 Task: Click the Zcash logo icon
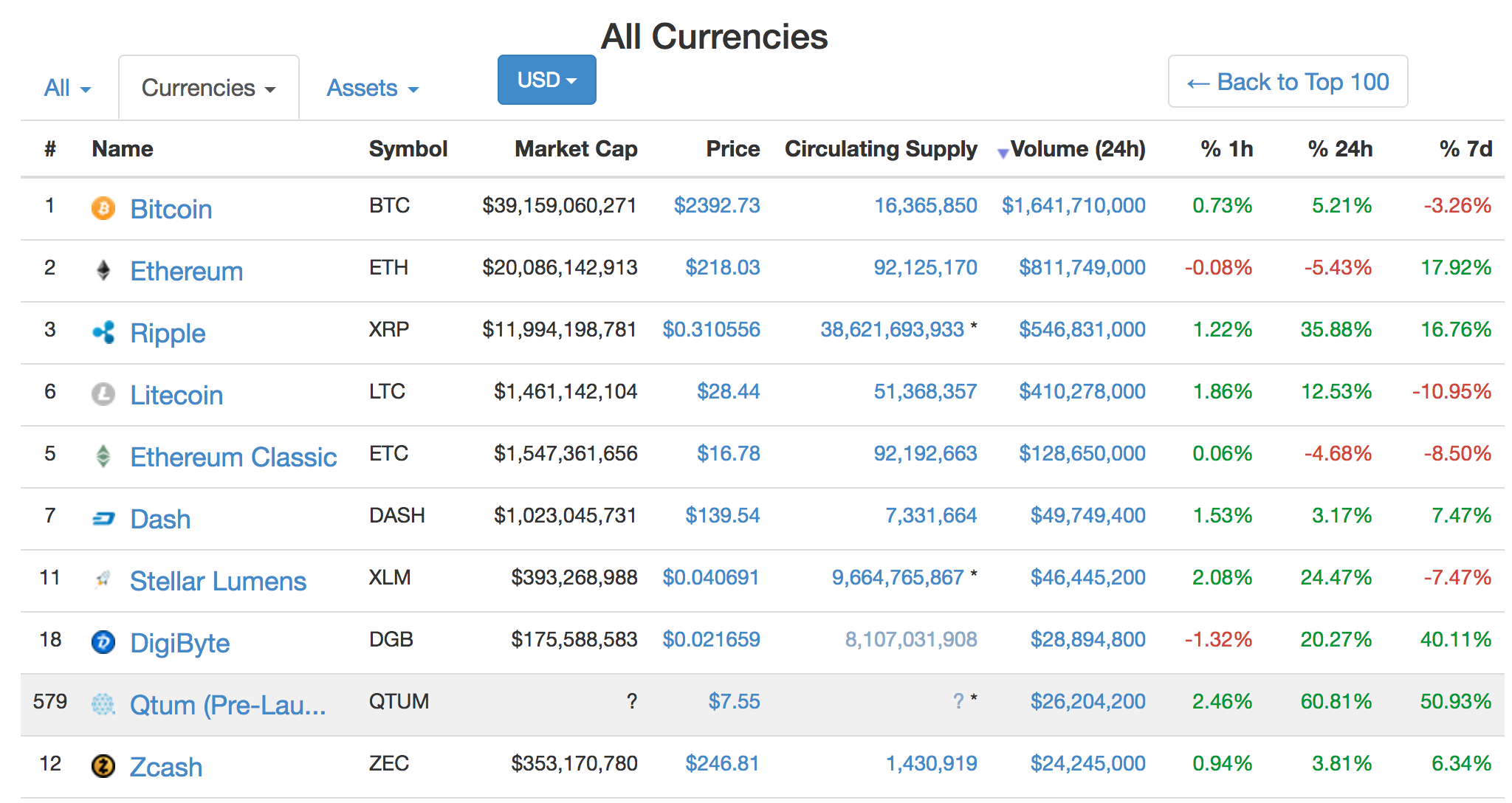click(103, 766)
